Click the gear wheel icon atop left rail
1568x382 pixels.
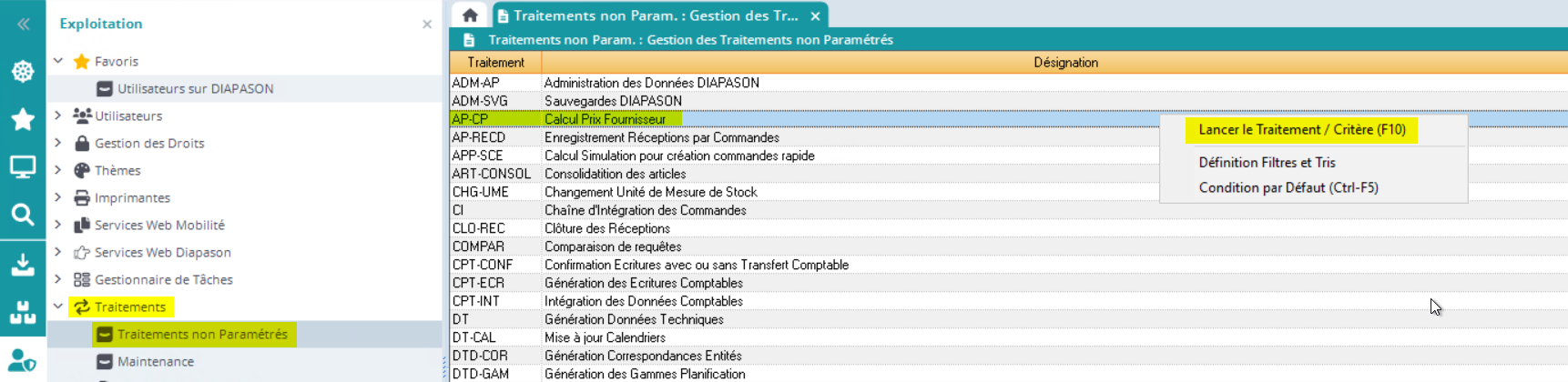(x=23, y=72)
